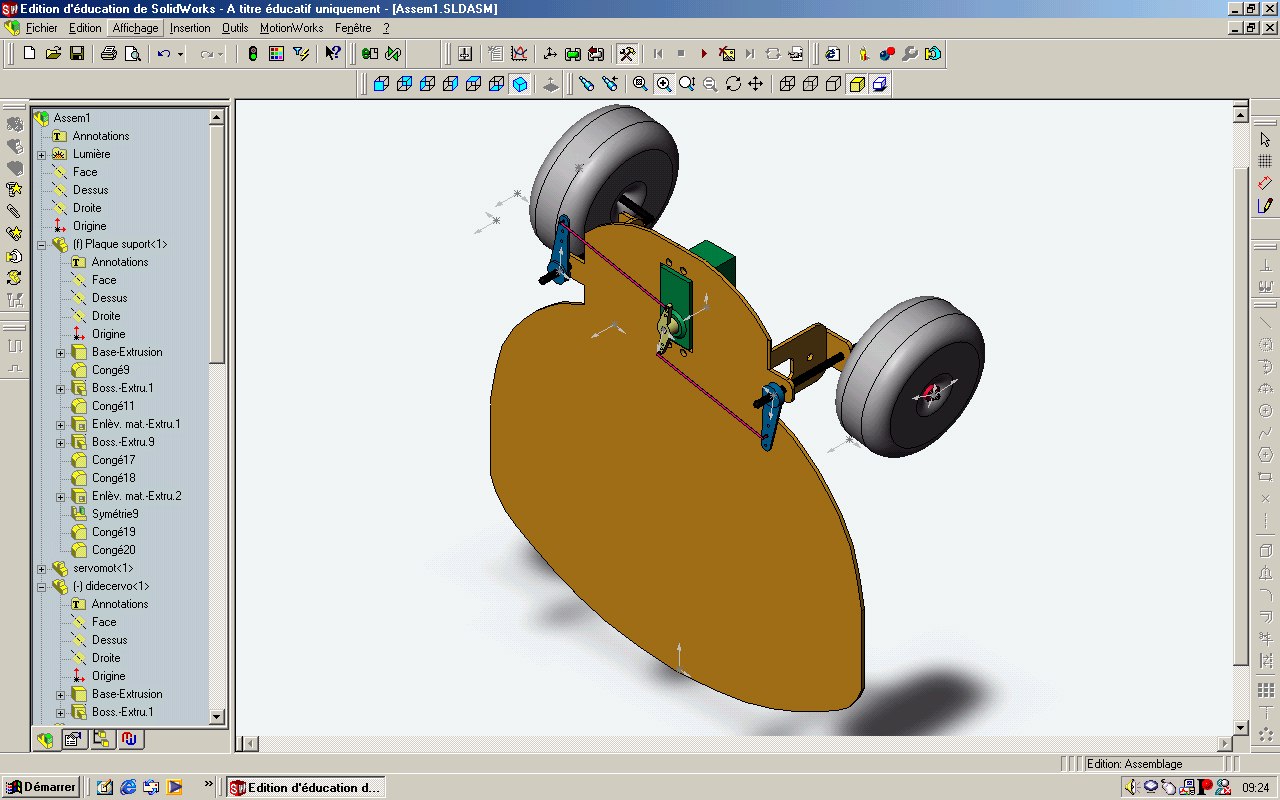Select the Isometric view cube icon
1280x800 pixels.
click(x=520, y=84)
